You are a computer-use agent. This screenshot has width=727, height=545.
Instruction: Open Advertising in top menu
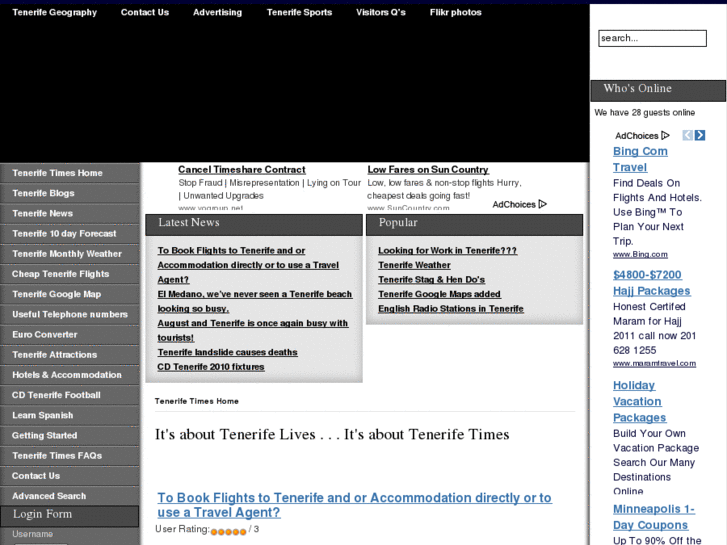tap(217, 13)
